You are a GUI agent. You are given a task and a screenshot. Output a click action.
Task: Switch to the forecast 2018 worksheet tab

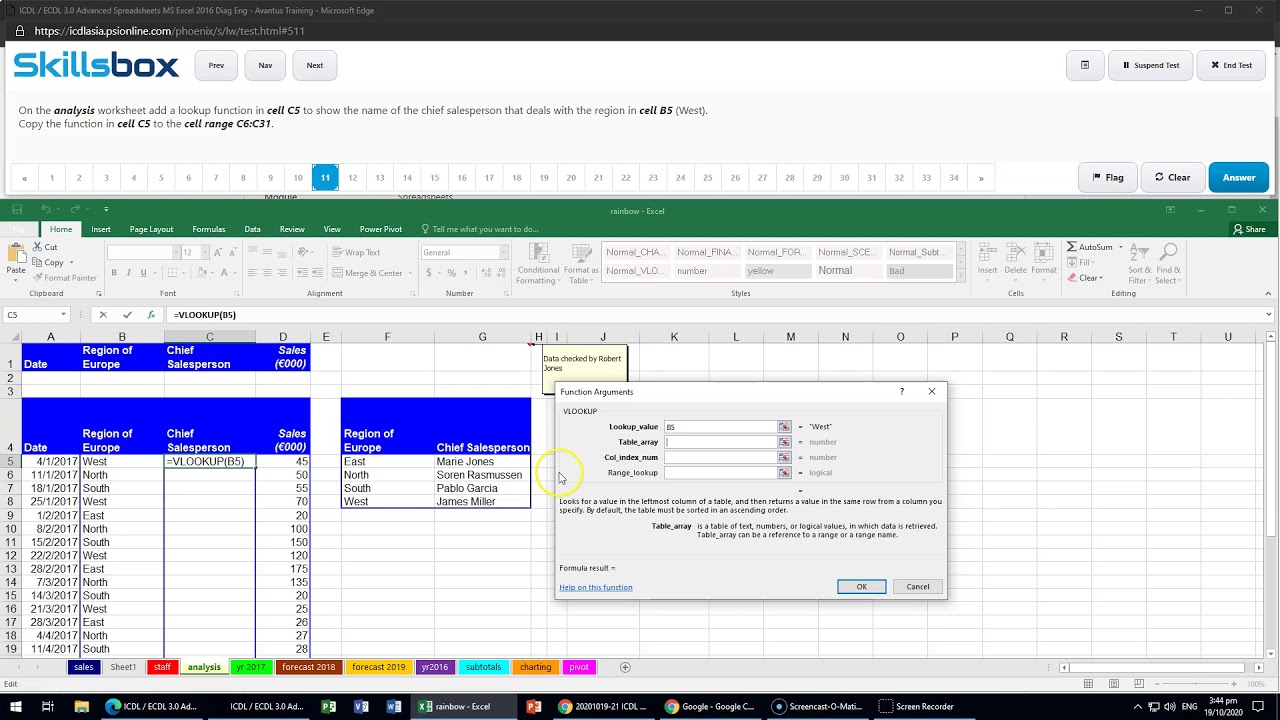308,667
